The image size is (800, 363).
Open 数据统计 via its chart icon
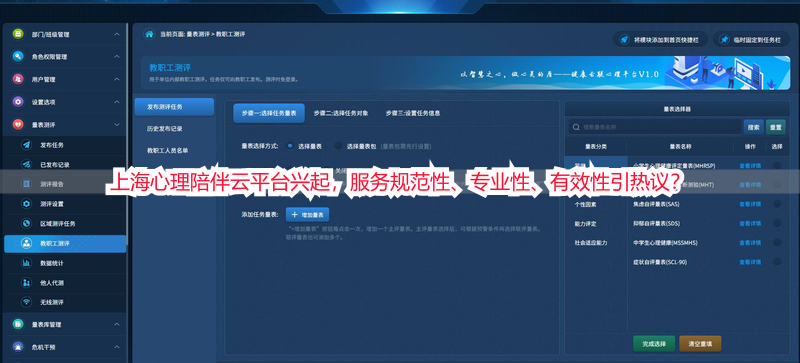(x=27, y=263)
